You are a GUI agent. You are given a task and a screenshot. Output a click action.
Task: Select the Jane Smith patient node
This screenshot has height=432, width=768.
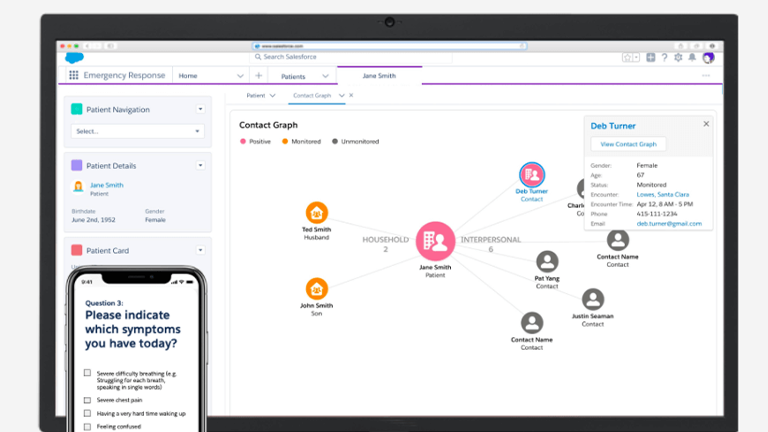point(435,241)
